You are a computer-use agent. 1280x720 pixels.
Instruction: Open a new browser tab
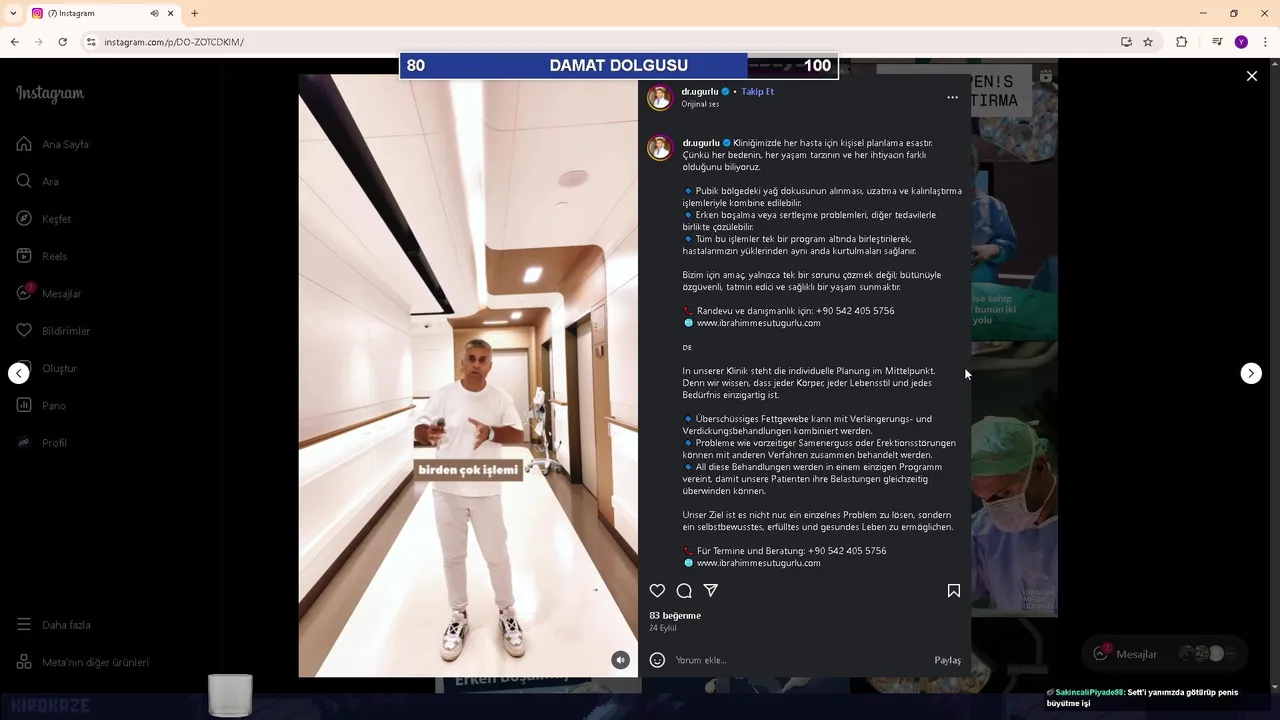pyautogui.click(x=195, y=13)
